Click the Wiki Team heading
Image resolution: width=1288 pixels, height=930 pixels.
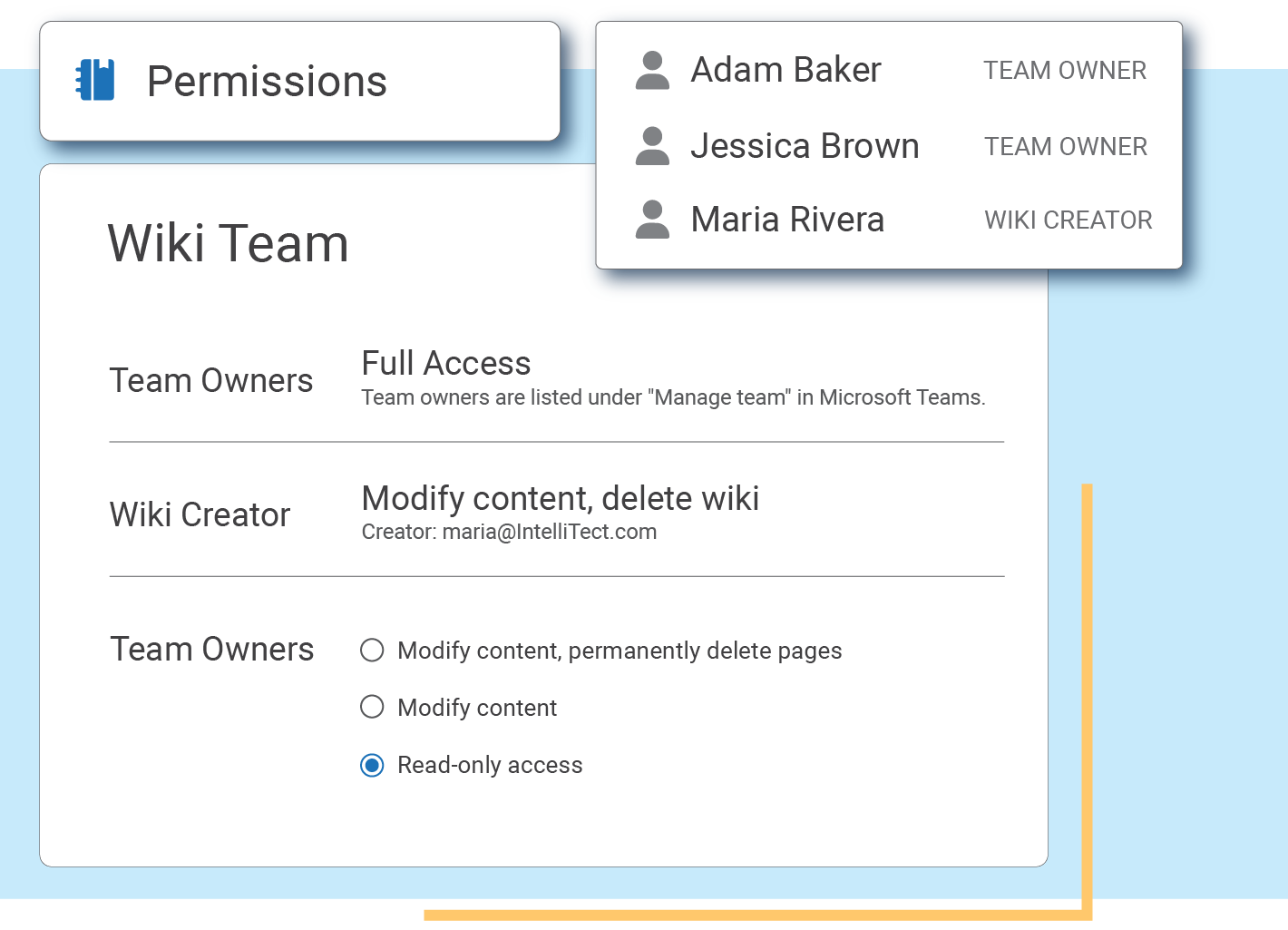coord(228,243)
